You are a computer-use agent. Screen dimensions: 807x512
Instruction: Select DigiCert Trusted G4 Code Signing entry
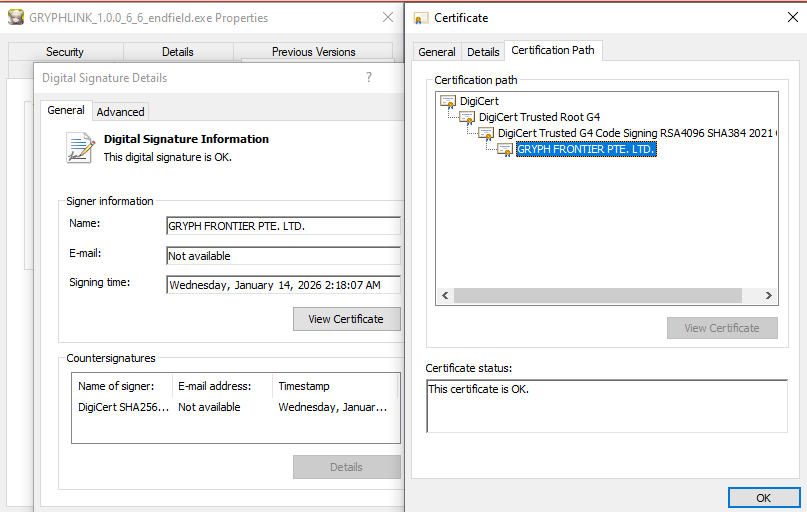coord(637,133)
